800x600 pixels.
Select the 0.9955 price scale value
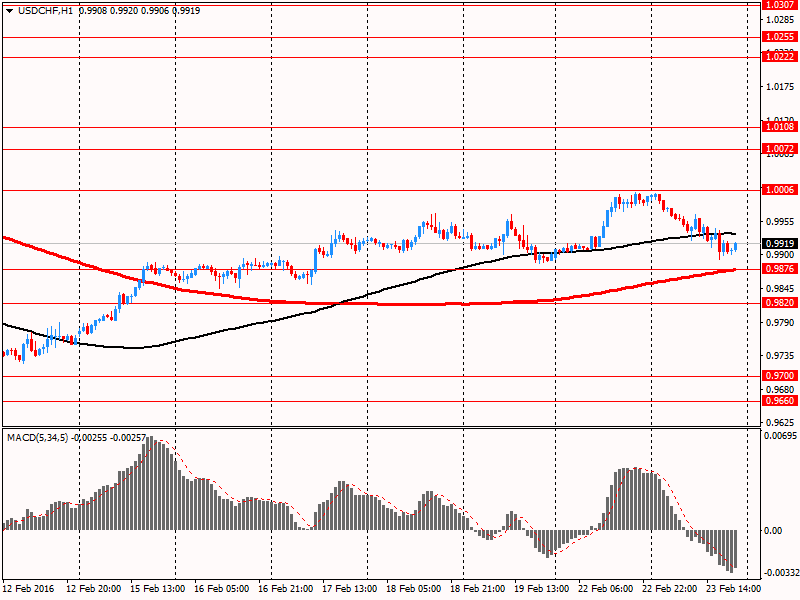click(780, 221)
